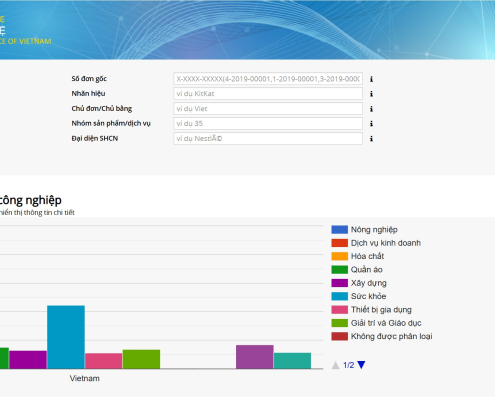Select the Sức khỏe legend label

tap(368, 296)
